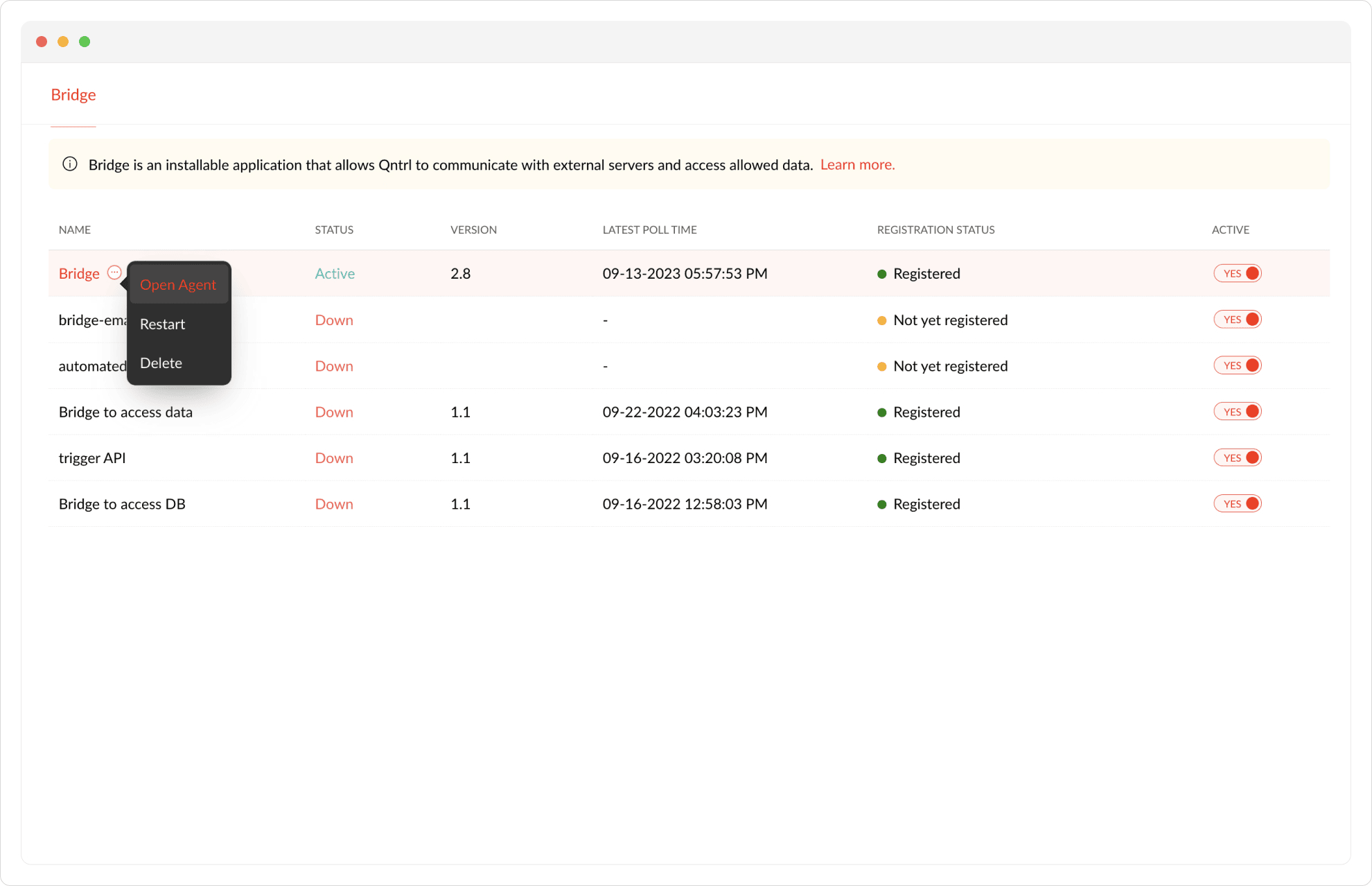Click poll time 09-22-2022 04:03:23 PM
The width and height of the screenshot is (1372, 886).
point(685,412)
